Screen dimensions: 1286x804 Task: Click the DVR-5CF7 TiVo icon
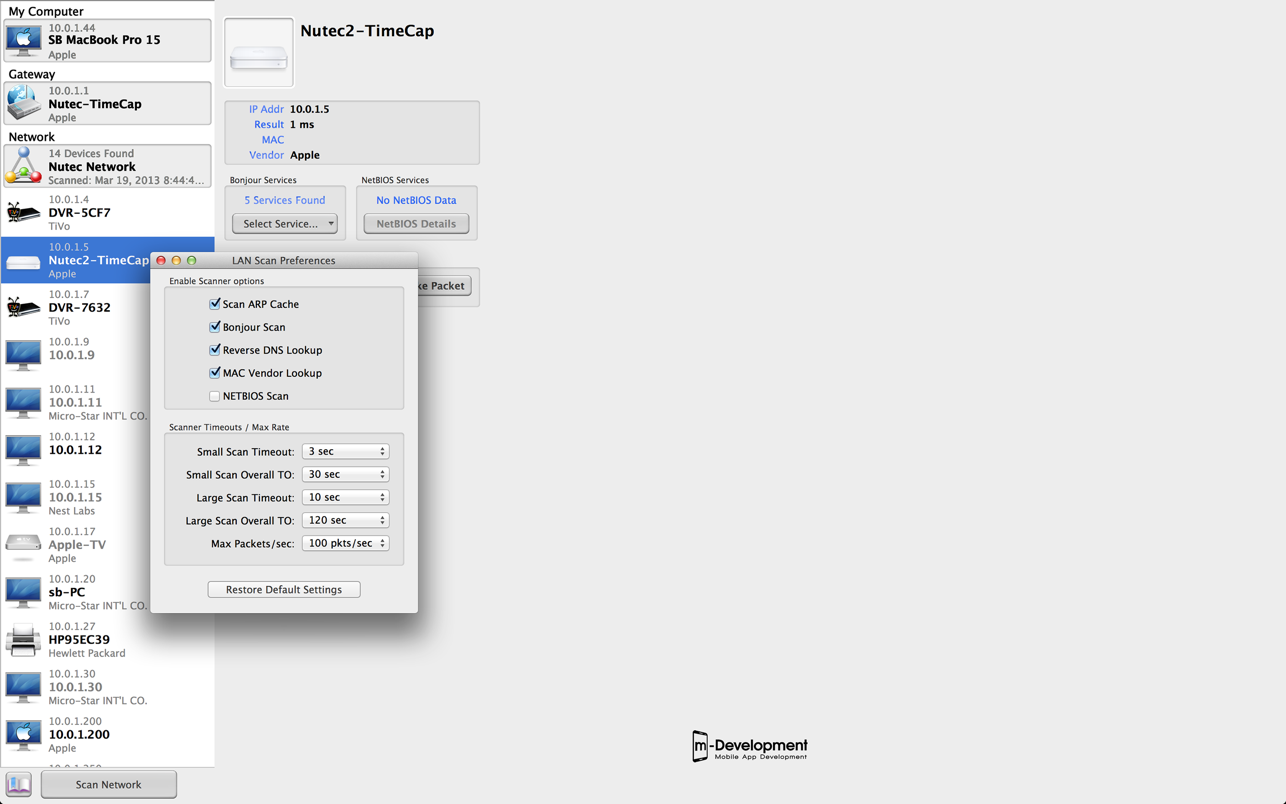point(23,213)
